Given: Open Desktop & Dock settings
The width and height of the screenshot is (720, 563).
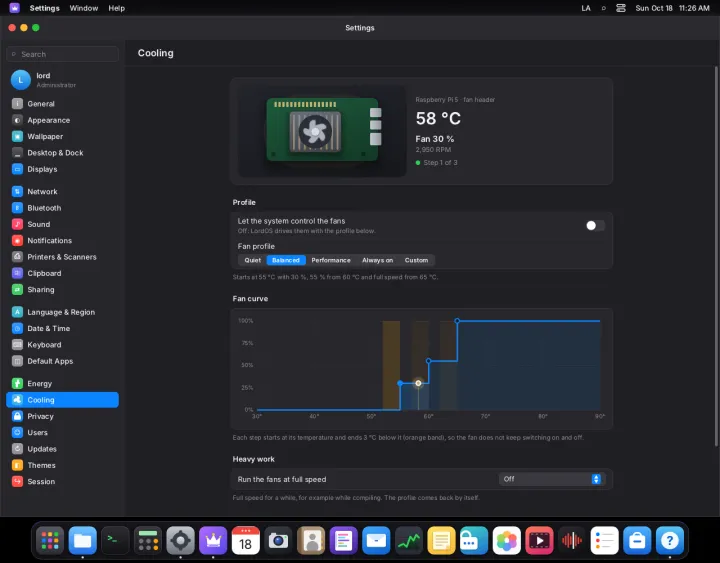Looking at the screenshot, I should [62, 153].
